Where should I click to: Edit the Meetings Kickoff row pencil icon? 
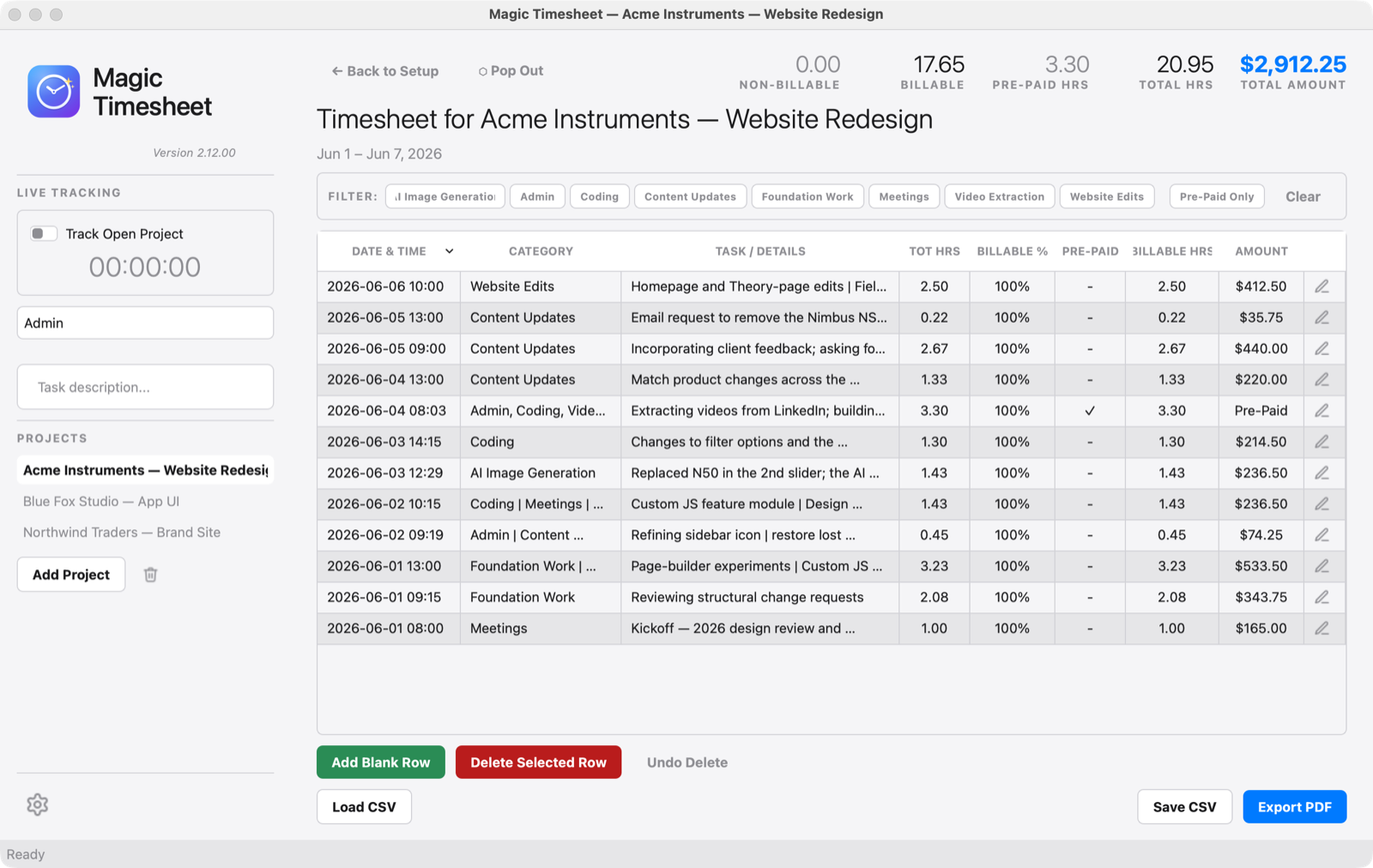point(1322,628)
